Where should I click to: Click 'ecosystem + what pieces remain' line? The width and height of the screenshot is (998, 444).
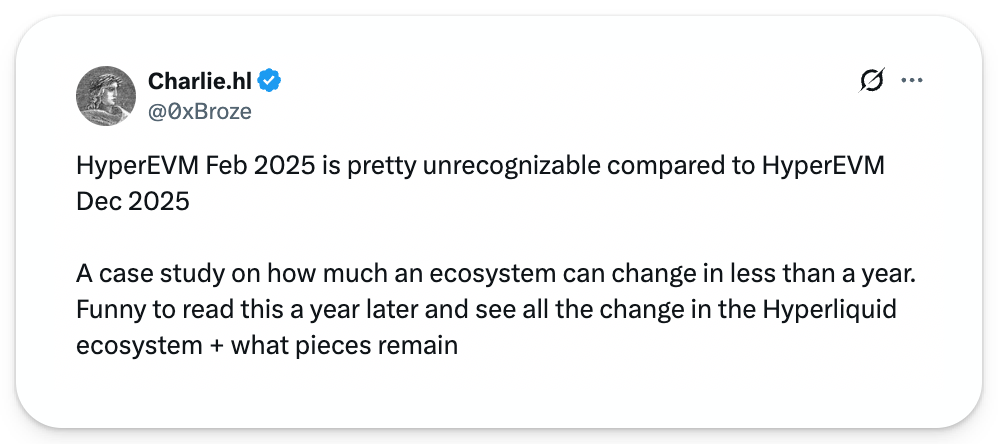(x=266, y=346)
